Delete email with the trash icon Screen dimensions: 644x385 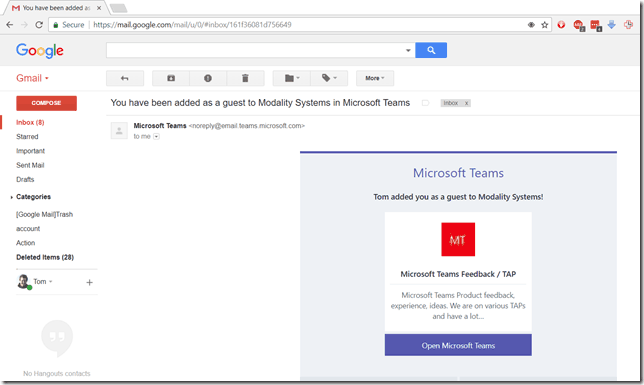point(245,78)
